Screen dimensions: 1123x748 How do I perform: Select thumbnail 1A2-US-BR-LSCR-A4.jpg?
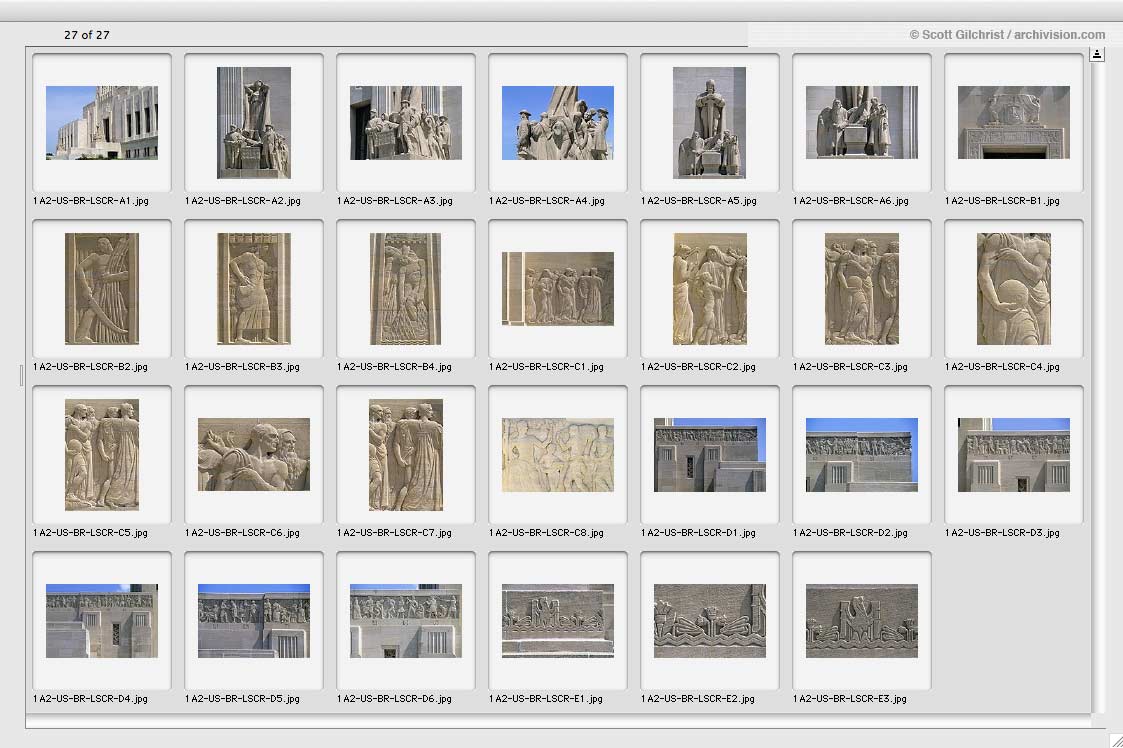pyautogui.click(x=557, y=123)
